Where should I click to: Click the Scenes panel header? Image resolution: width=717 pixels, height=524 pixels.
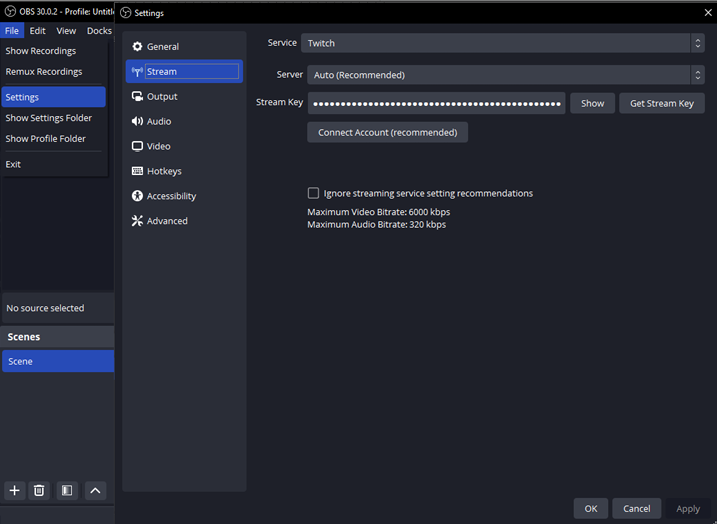tap(58, 337)
